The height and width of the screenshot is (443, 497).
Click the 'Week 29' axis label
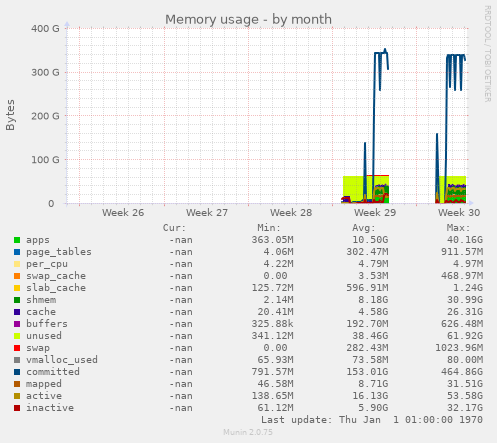tap(375, 213)
